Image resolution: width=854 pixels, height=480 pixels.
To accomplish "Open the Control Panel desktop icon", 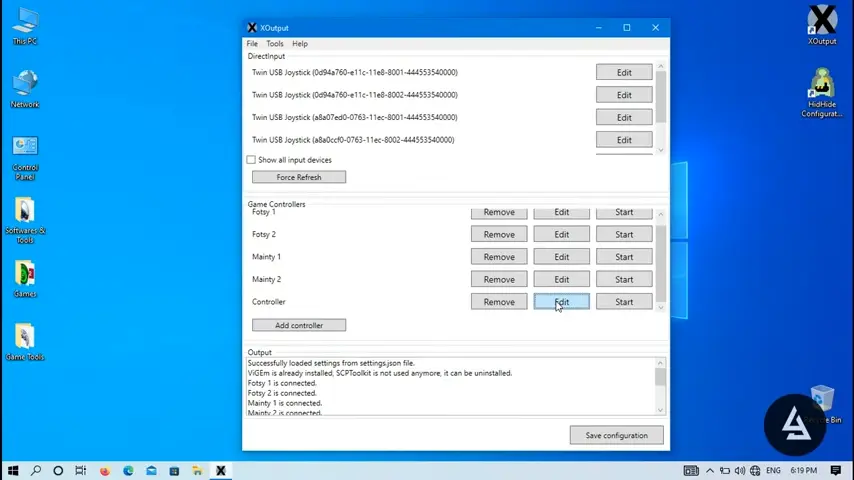I will point(25,158).
